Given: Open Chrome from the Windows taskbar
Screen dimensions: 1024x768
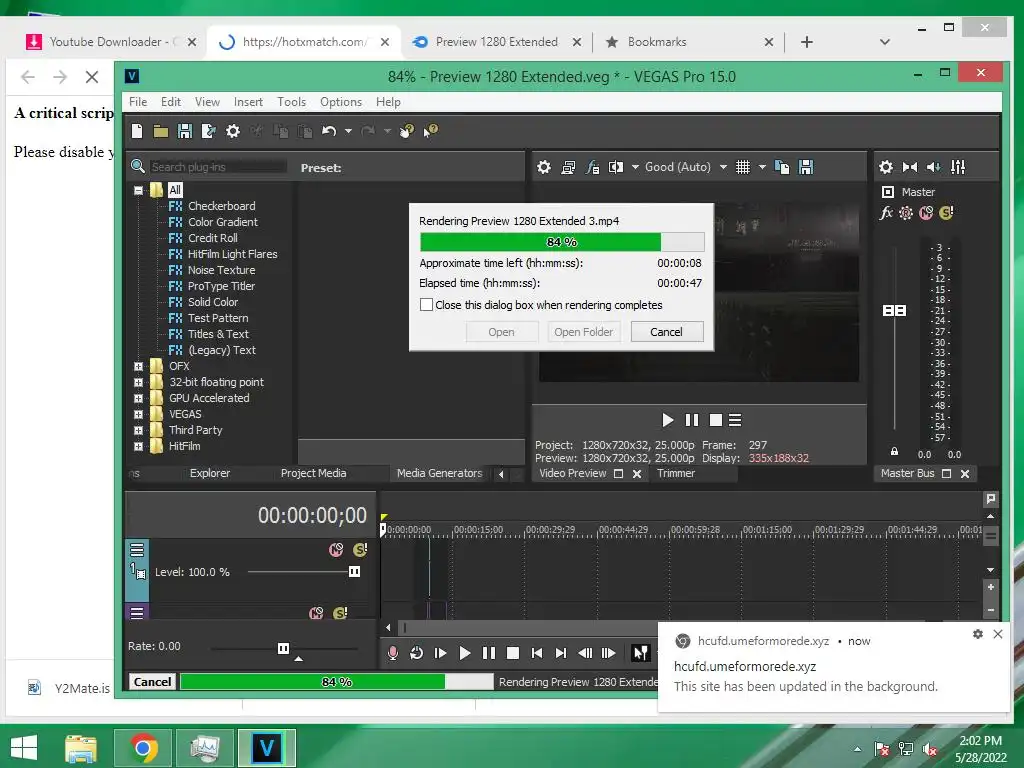Looking at the screenshot, I should pyautogui.click(x=143, y=747).
